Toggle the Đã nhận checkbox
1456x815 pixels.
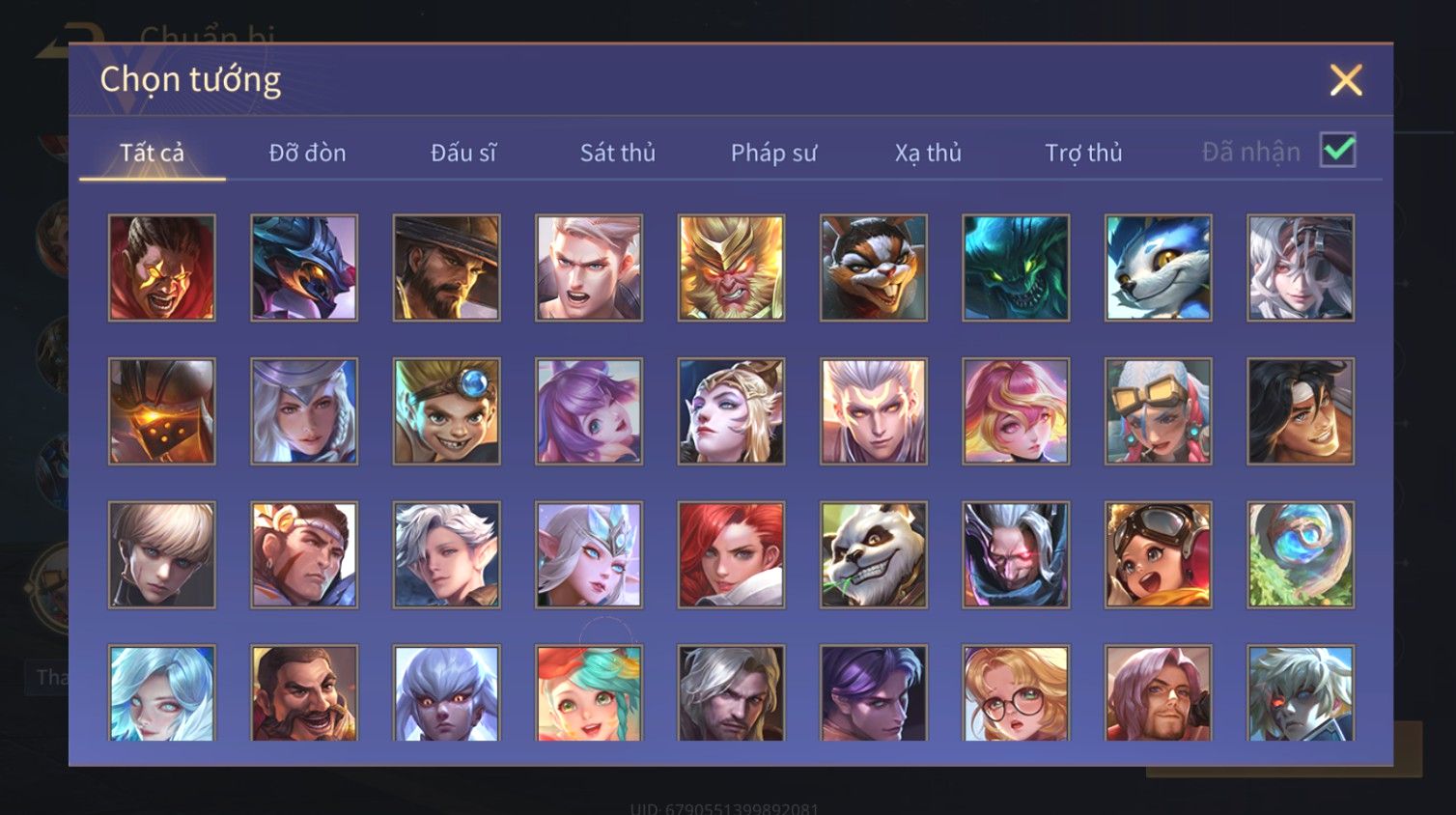1338,151
